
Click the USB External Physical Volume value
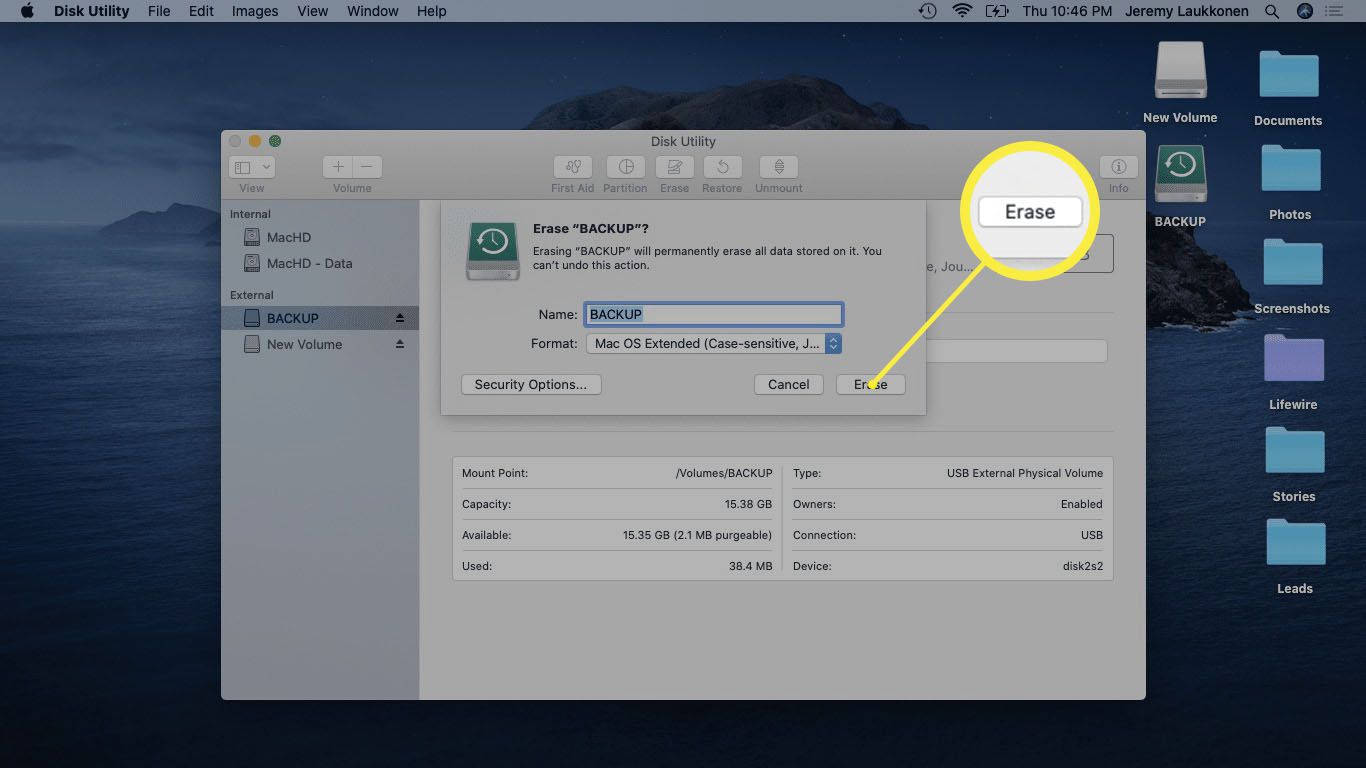1025,473
